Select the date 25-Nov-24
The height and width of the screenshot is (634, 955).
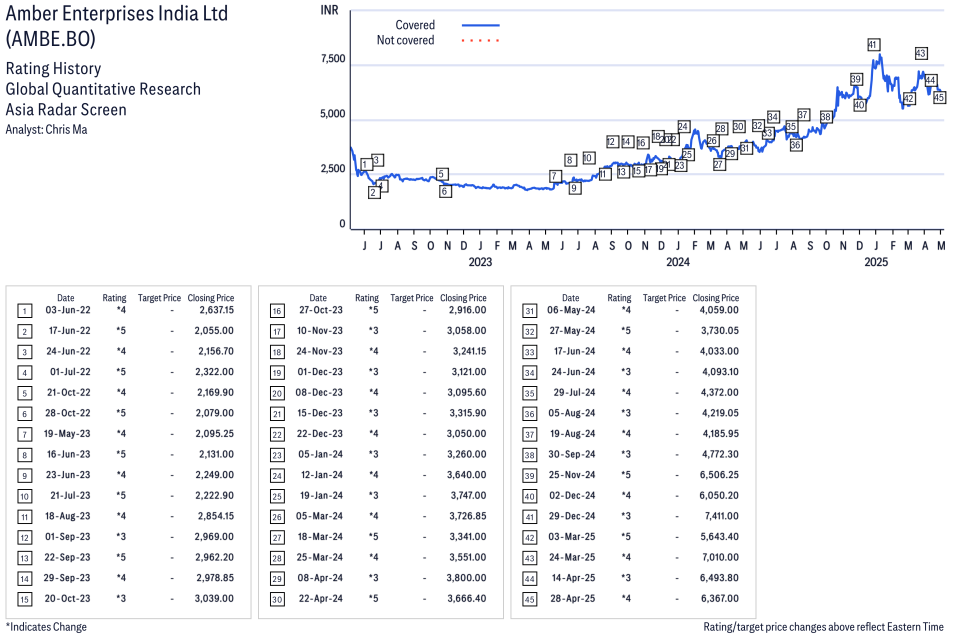[572, 474]
